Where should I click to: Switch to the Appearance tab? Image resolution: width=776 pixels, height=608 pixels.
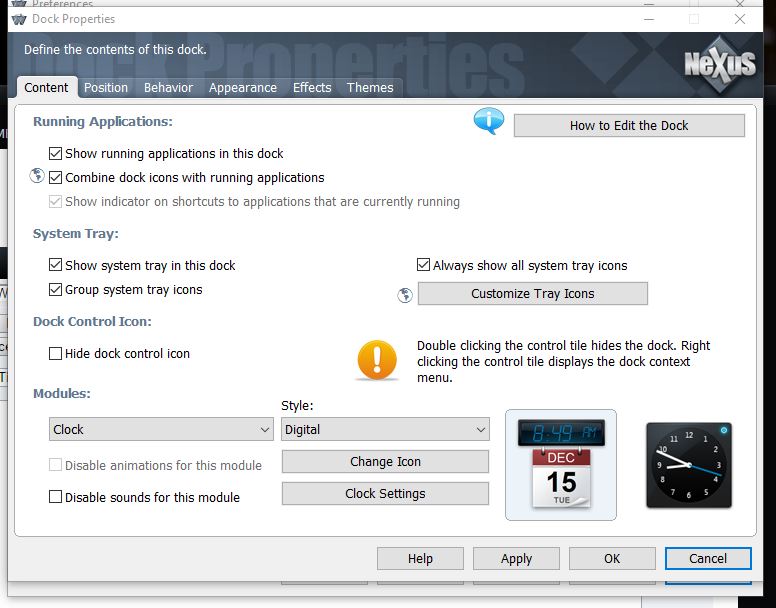click(x=242, y=88)
